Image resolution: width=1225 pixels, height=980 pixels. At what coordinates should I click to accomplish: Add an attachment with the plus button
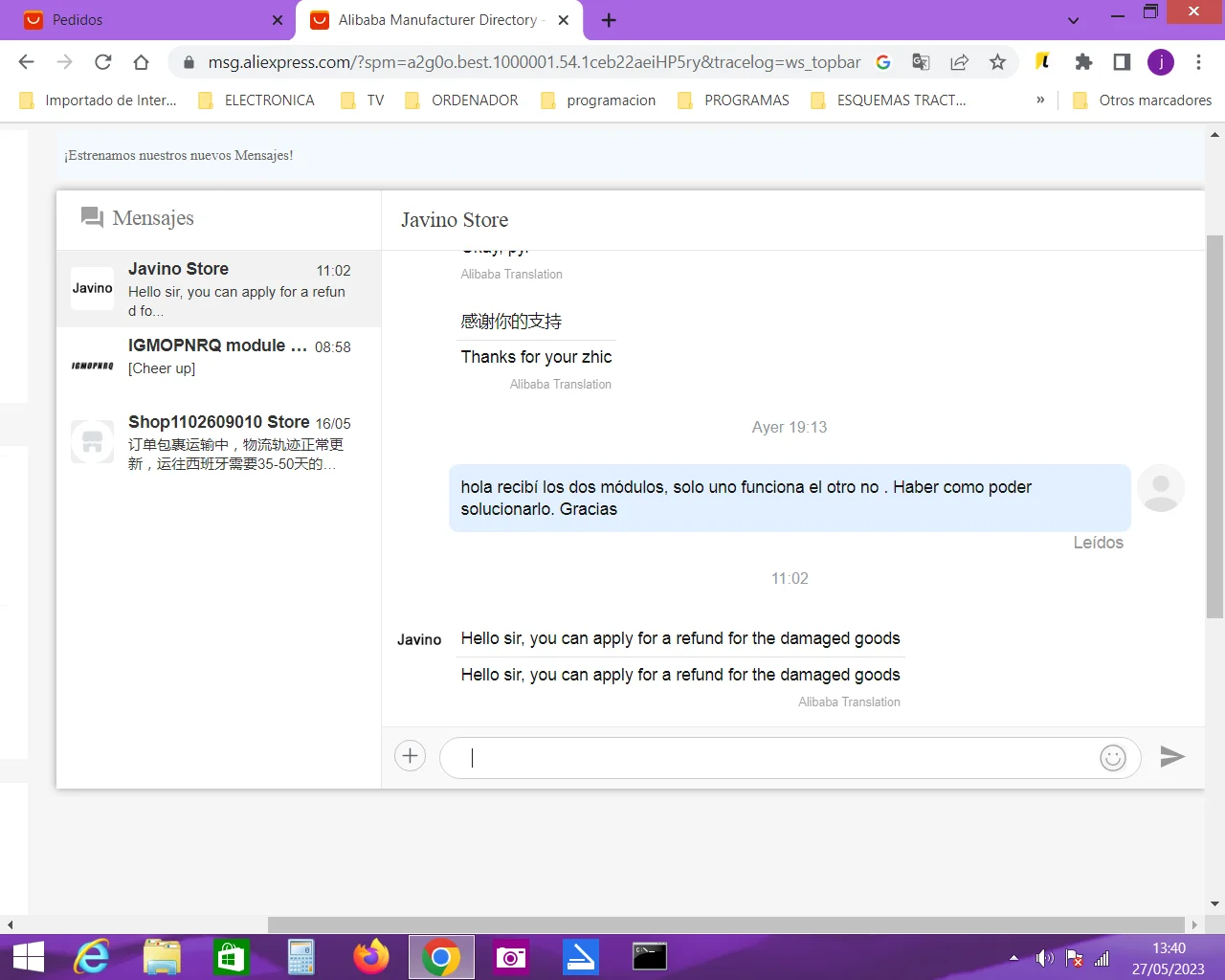point(410,756)
